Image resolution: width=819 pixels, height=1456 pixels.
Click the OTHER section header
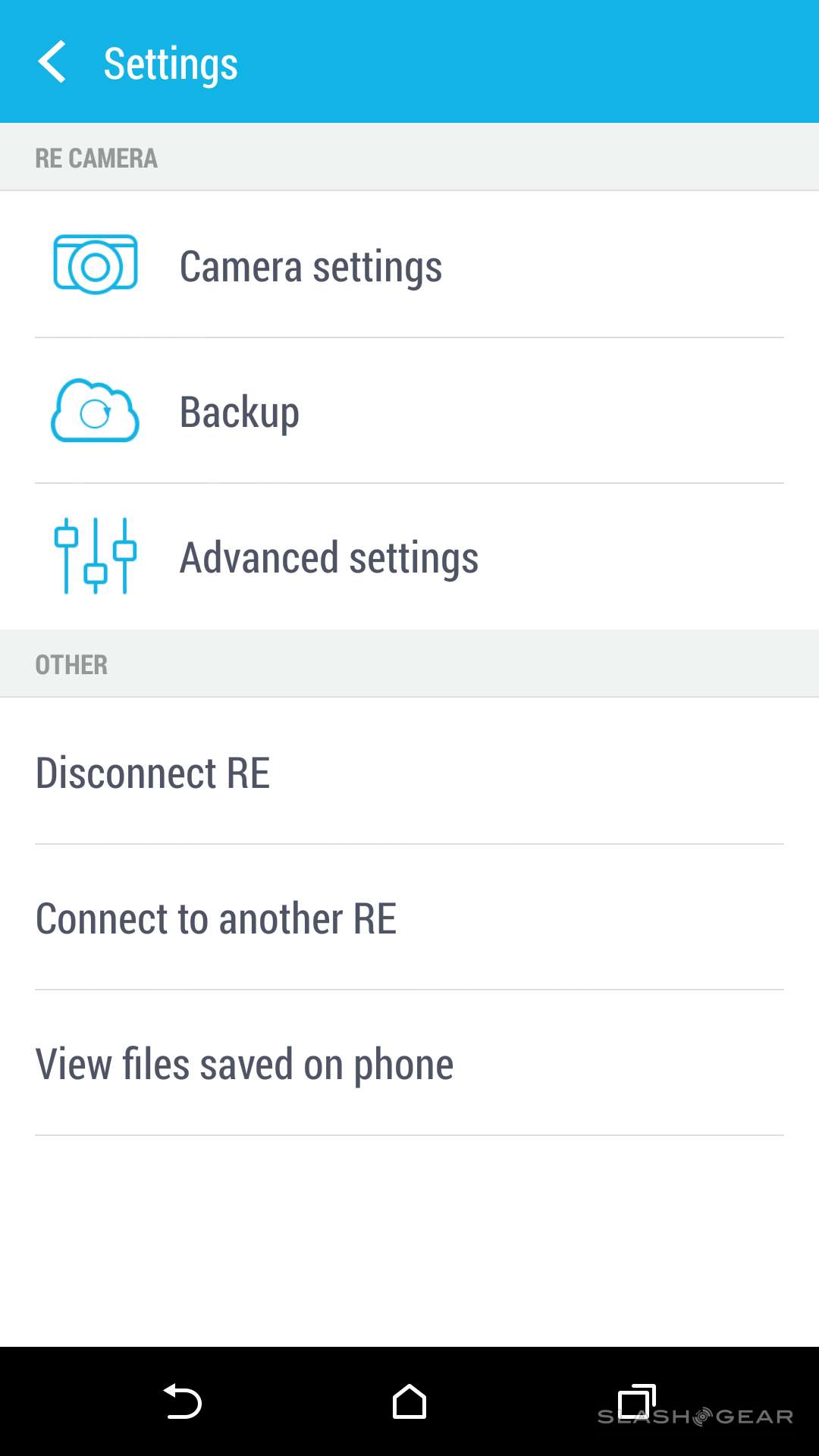tap(71, 664)
